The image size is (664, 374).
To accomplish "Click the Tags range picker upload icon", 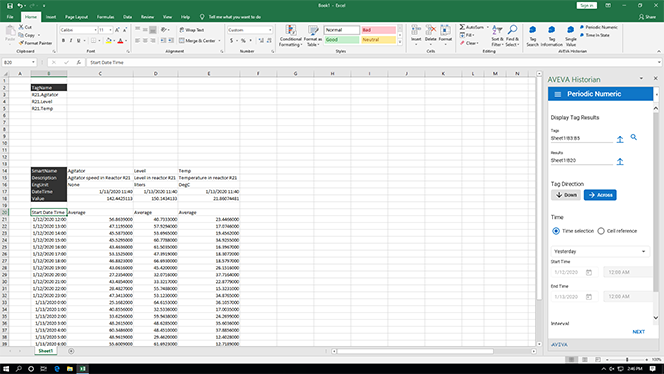I will (620, 139).
